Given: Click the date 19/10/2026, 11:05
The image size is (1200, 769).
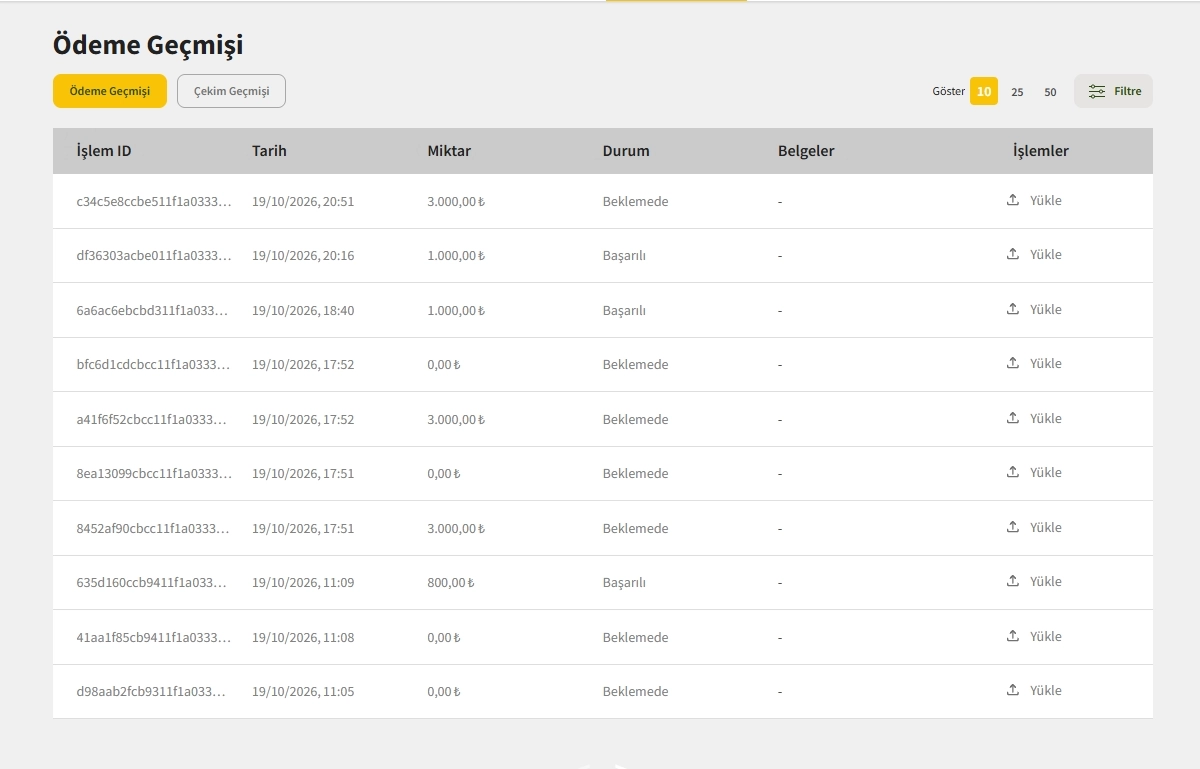Looking at the screenshot, I should click(303, 691).
